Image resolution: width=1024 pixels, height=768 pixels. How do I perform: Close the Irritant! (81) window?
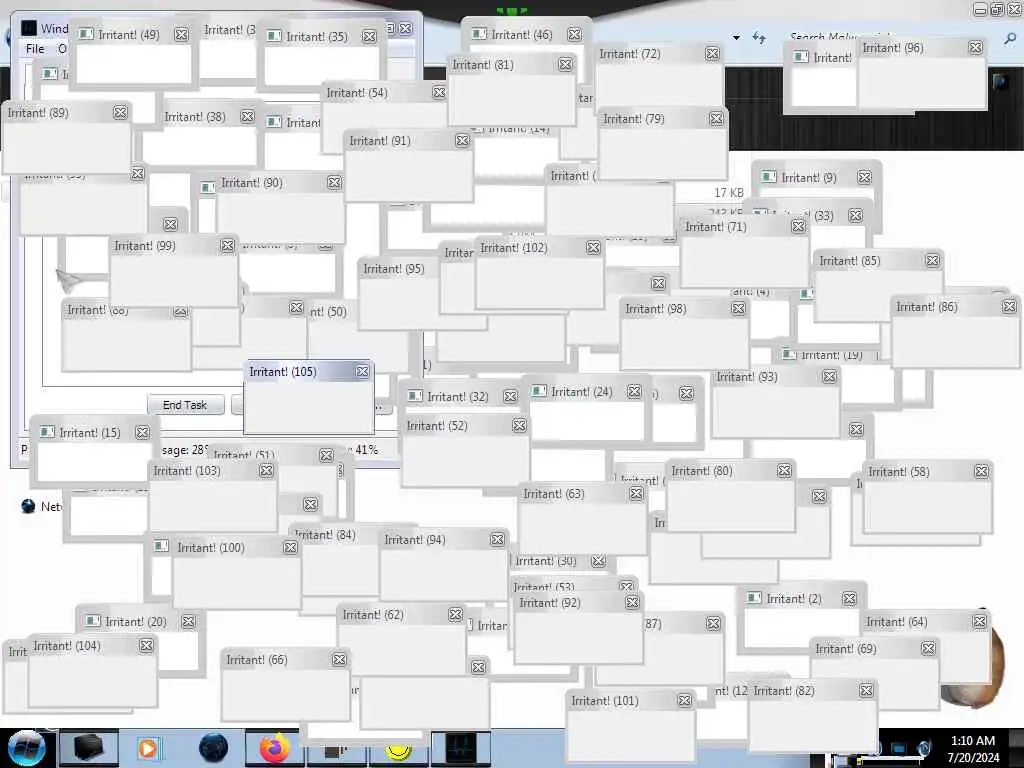click(566, 64)
